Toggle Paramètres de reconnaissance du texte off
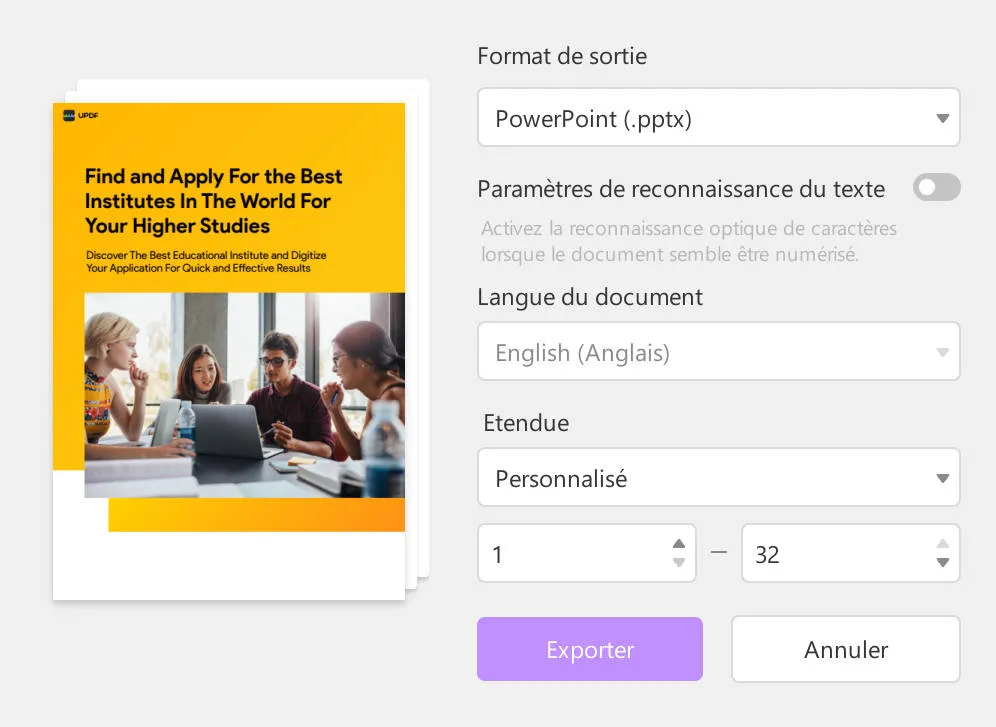 [x=936, y=187]
